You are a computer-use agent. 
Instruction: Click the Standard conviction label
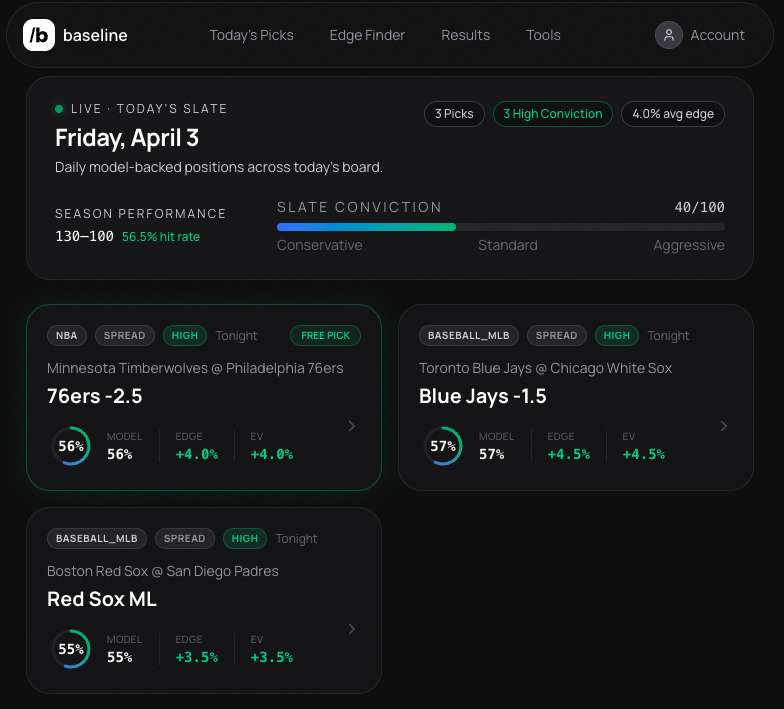click(x=508, y=245)
